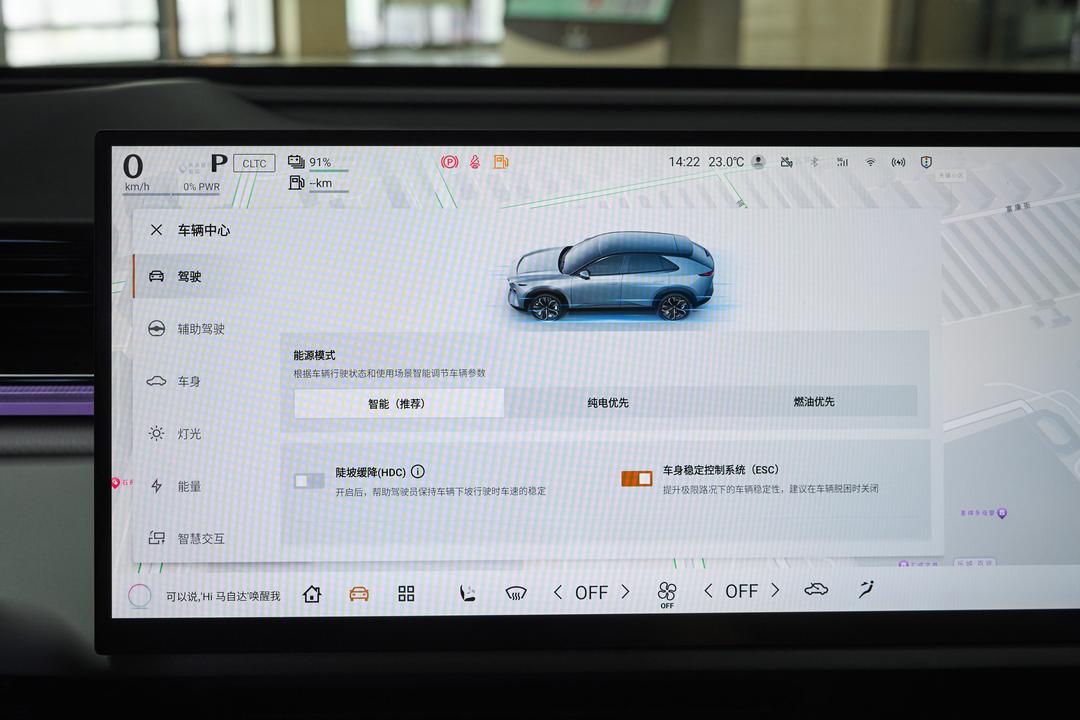Tap the cellular signal status icon
Screen dimensions: 1080x720
pos(842,162)
